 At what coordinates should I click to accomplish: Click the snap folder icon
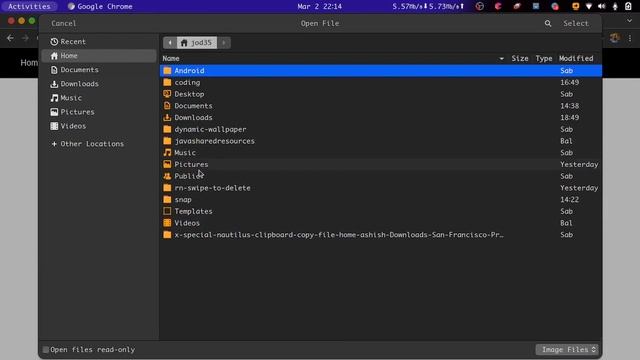point(167,200)
